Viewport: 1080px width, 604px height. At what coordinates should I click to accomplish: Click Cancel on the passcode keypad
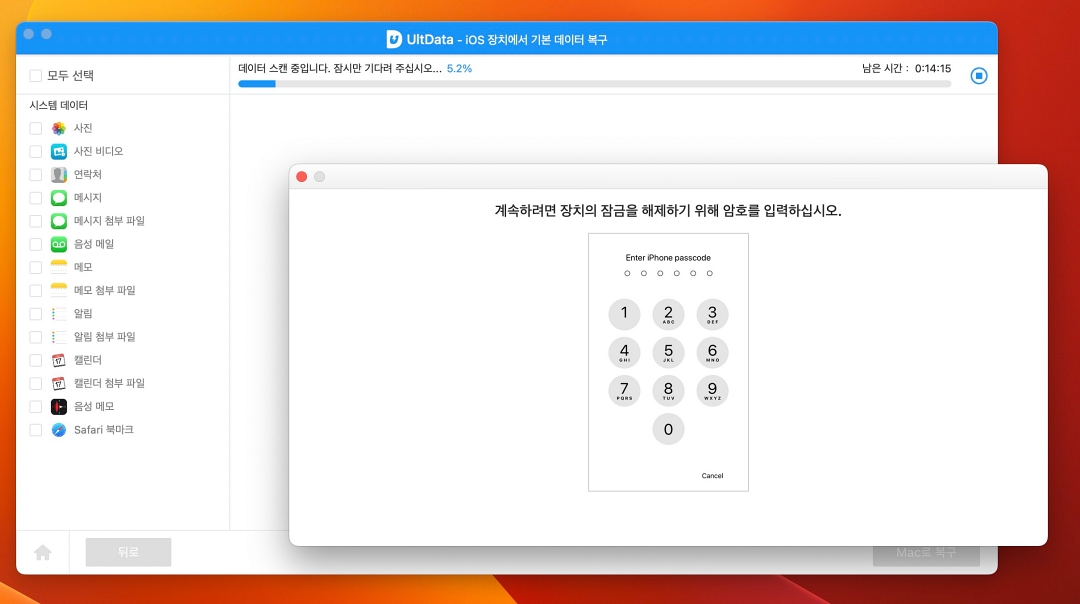pos(712,476)
